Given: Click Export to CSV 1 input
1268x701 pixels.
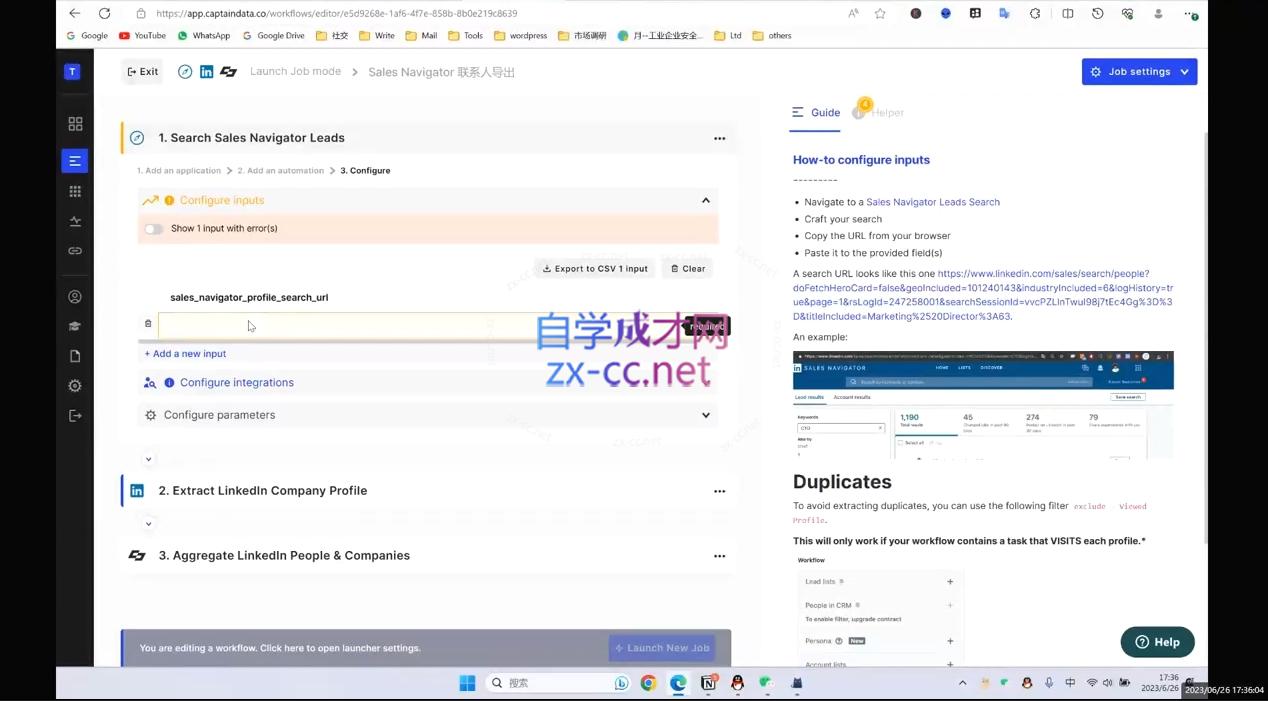Looking at the screenshot, I should point(595,269).
